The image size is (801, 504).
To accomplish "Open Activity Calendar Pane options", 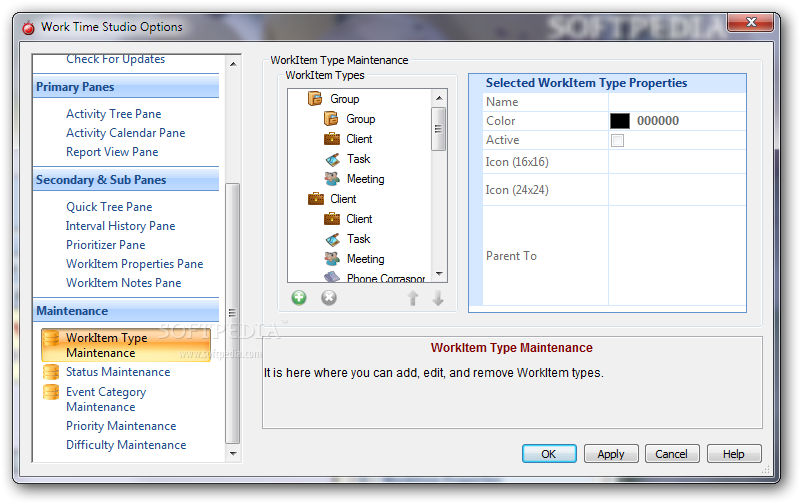I will tap(126, 133).
